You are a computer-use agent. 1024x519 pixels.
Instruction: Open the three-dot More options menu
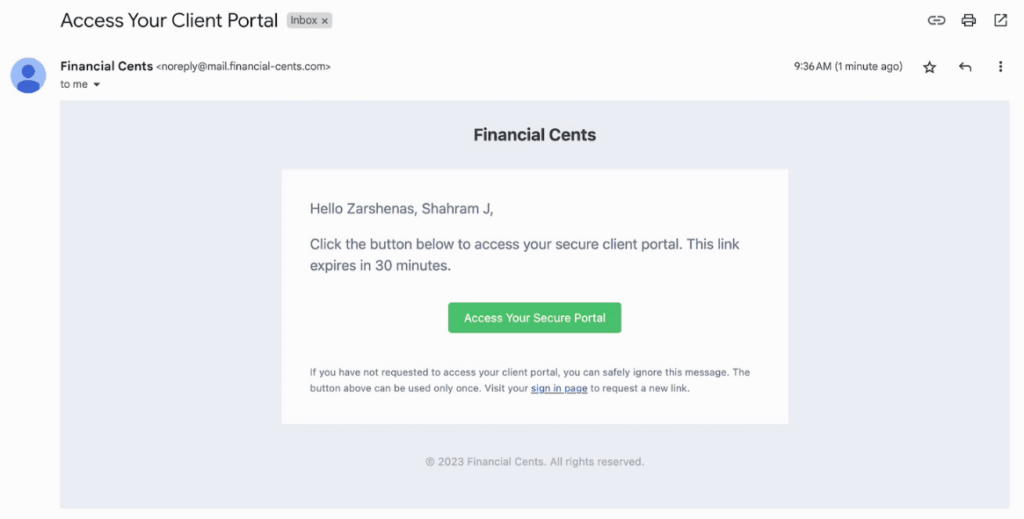tap(1000, 67)
